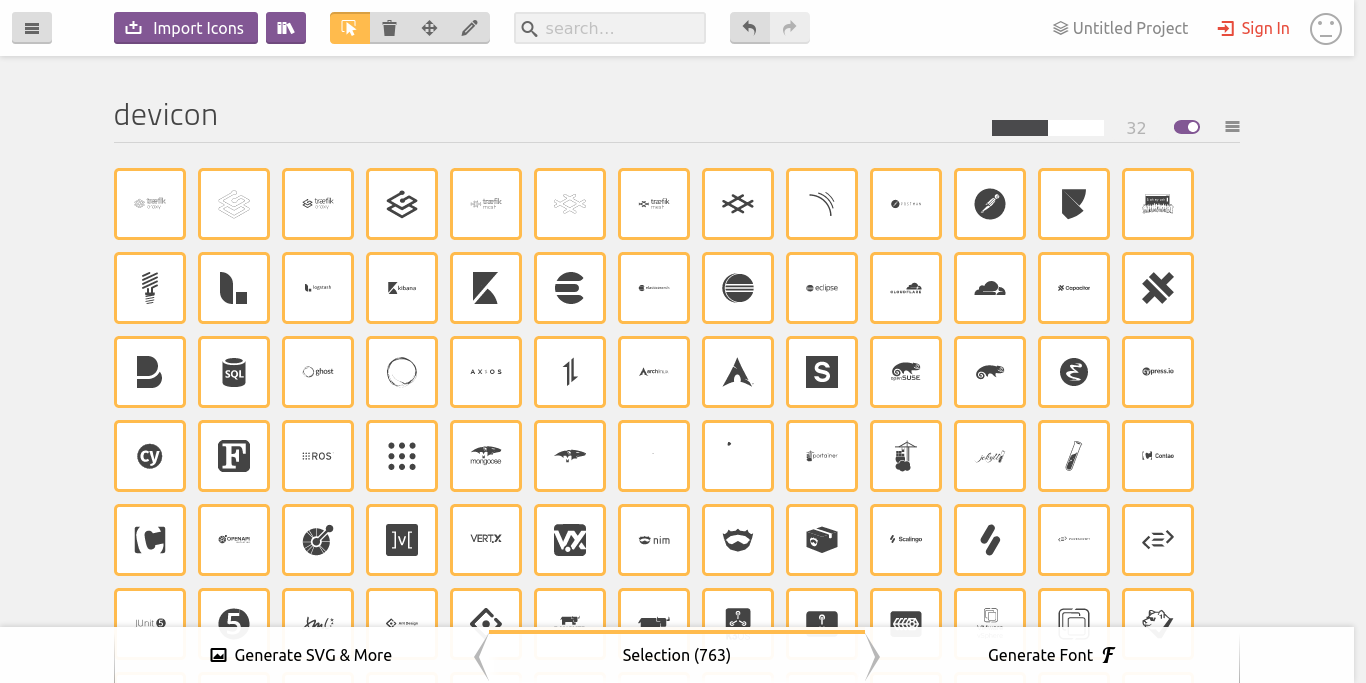Screen dimensions: 1366x683
Task: Deselect the AXIOS wordmark icon
Action: (x=486, y=372)
